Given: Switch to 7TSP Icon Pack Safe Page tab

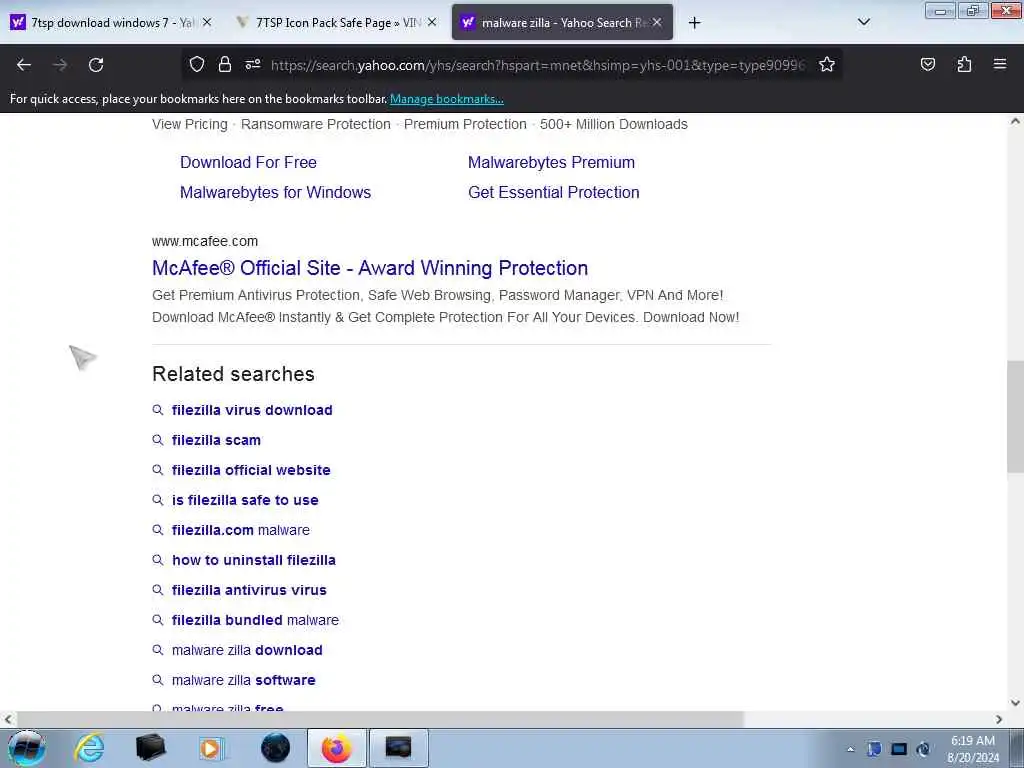Looking at the screenshot, I should coord(336,22).
